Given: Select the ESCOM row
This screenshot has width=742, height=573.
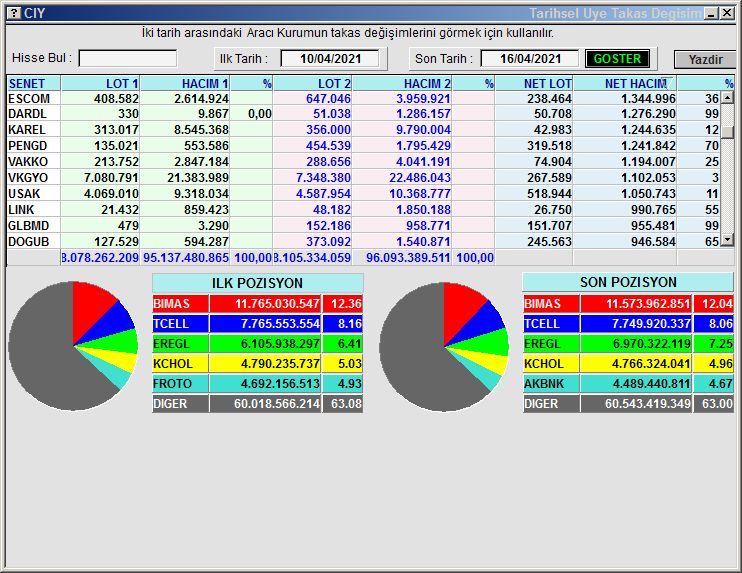Looking at the screenshot, I should pos(363,98).
